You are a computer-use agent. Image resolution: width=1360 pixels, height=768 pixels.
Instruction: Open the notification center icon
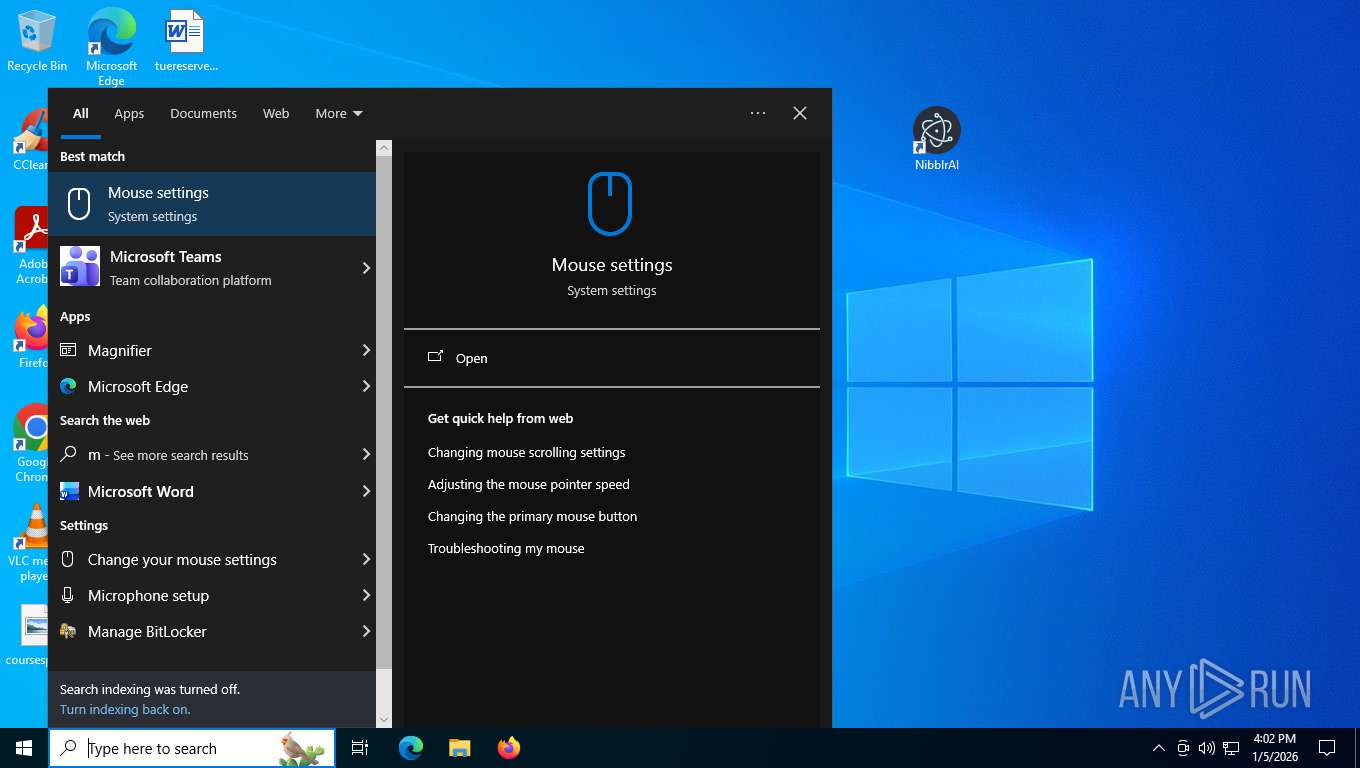pos(1327,748)
